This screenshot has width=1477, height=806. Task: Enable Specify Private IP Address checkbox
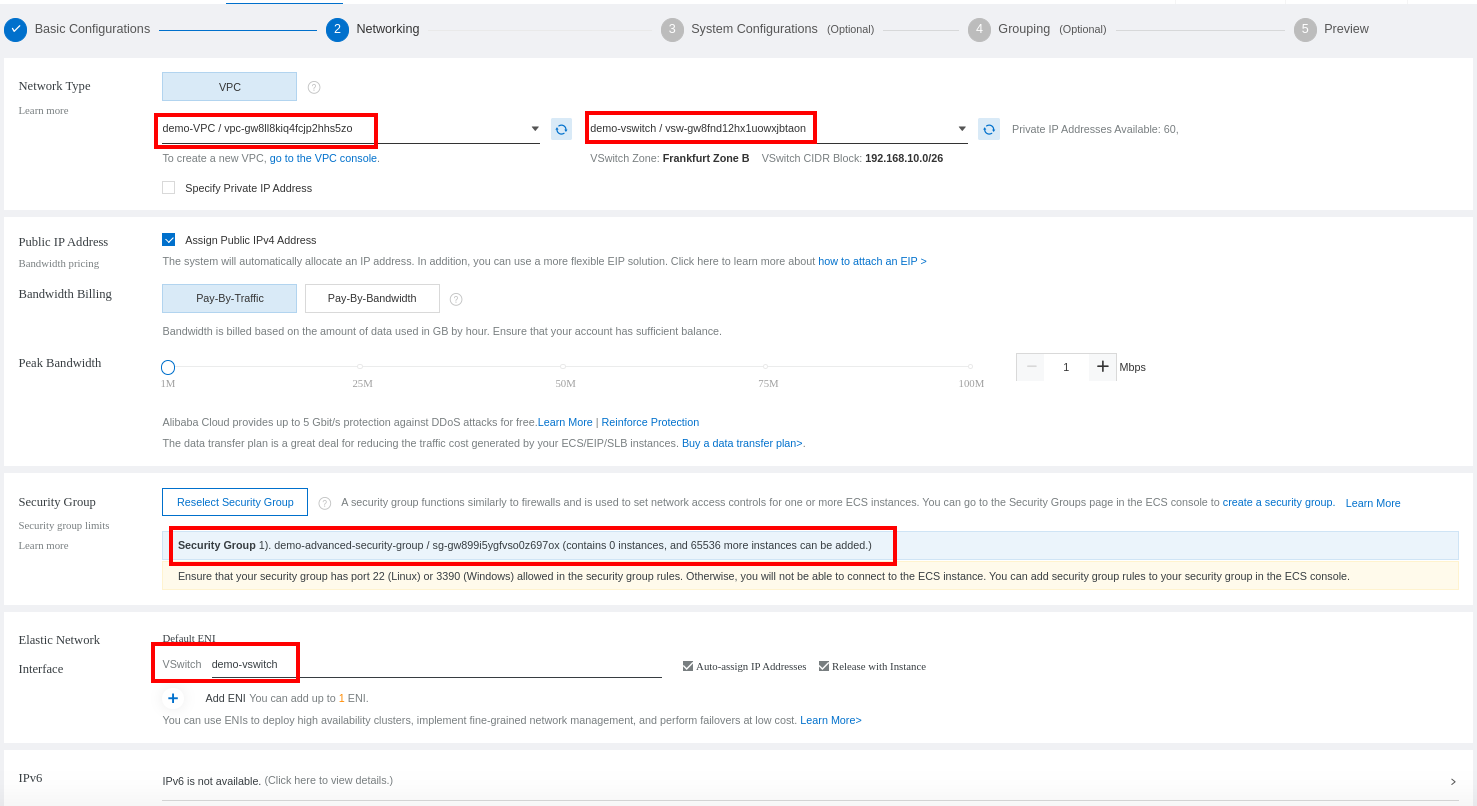(x=169, y=188)
